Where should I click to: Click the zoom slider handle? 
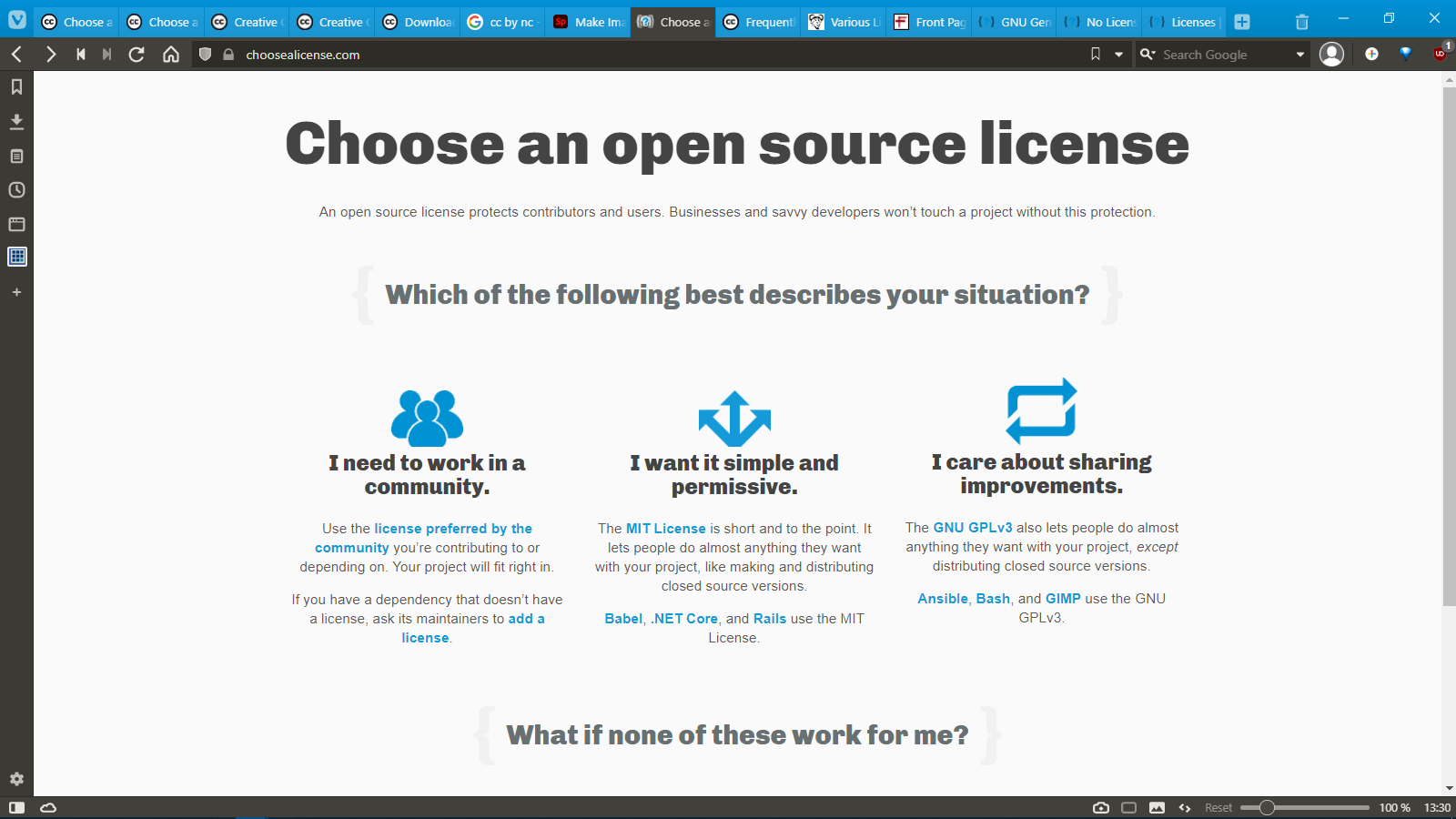pyautogui.click(x=1267, y=807)
